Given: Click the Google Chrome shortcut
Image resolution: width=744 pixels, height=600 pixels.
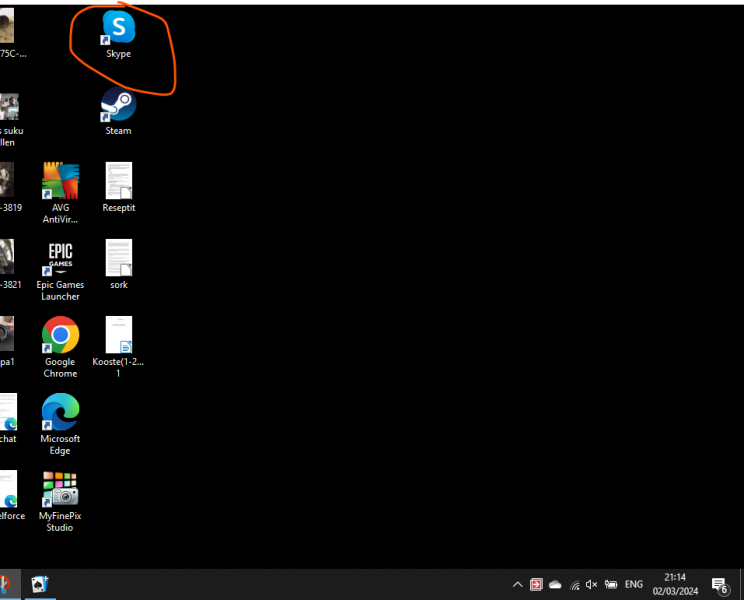Looking at the screenshot, I should coord(60,336).
